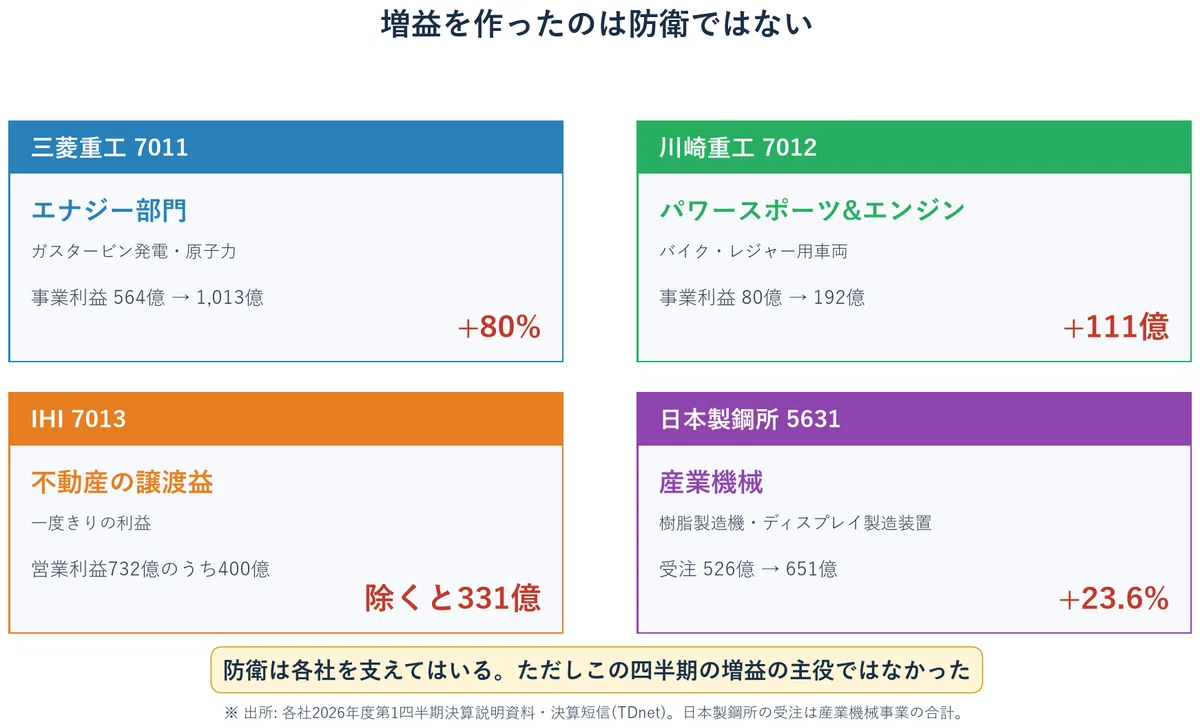Click the 産業機械 heading
The width and height of the screenshot is (1200, 728).
(x=711, y=483)
